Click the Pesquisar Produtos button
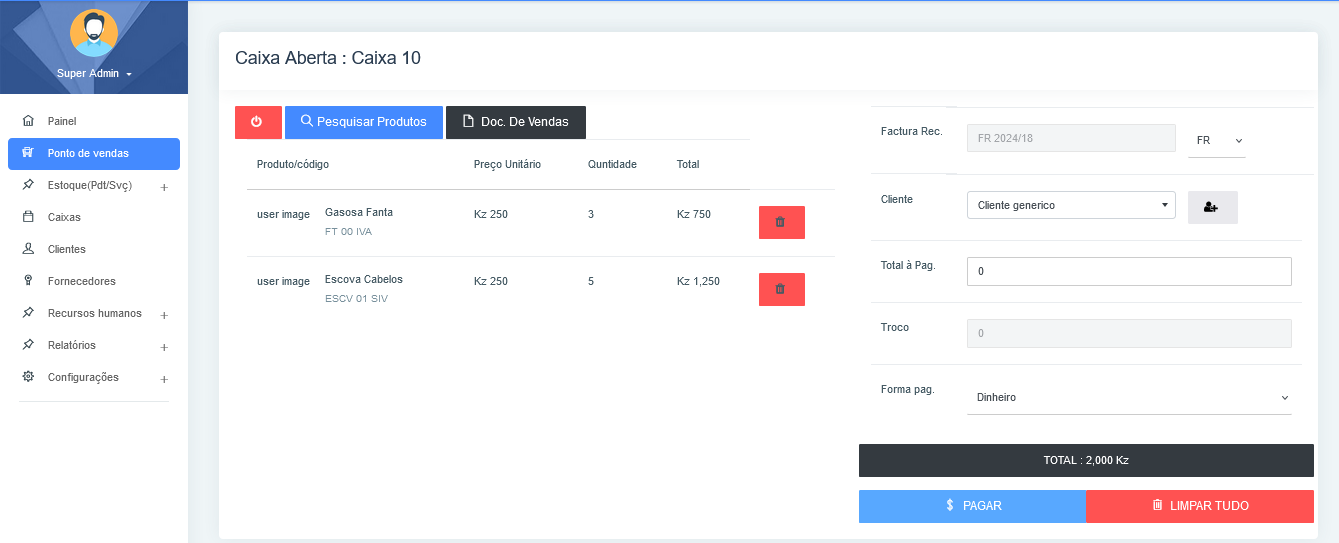 pyautogui.click(x=364, y=122)
